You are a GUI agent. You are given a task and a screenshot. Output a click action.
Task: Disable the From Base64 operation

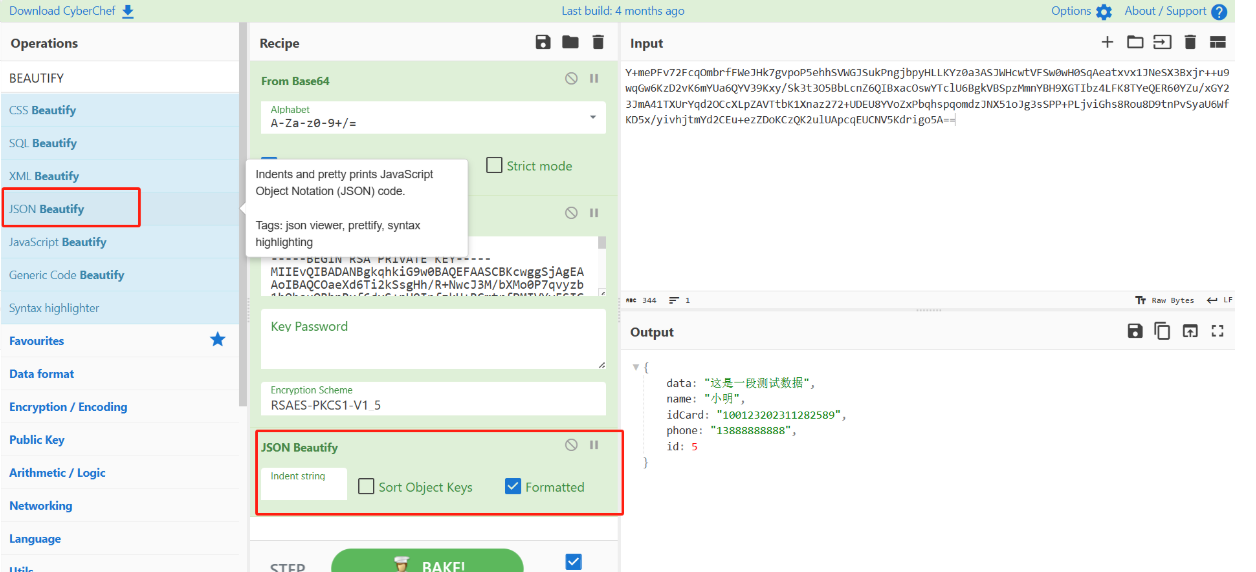[x=571, y=78]
